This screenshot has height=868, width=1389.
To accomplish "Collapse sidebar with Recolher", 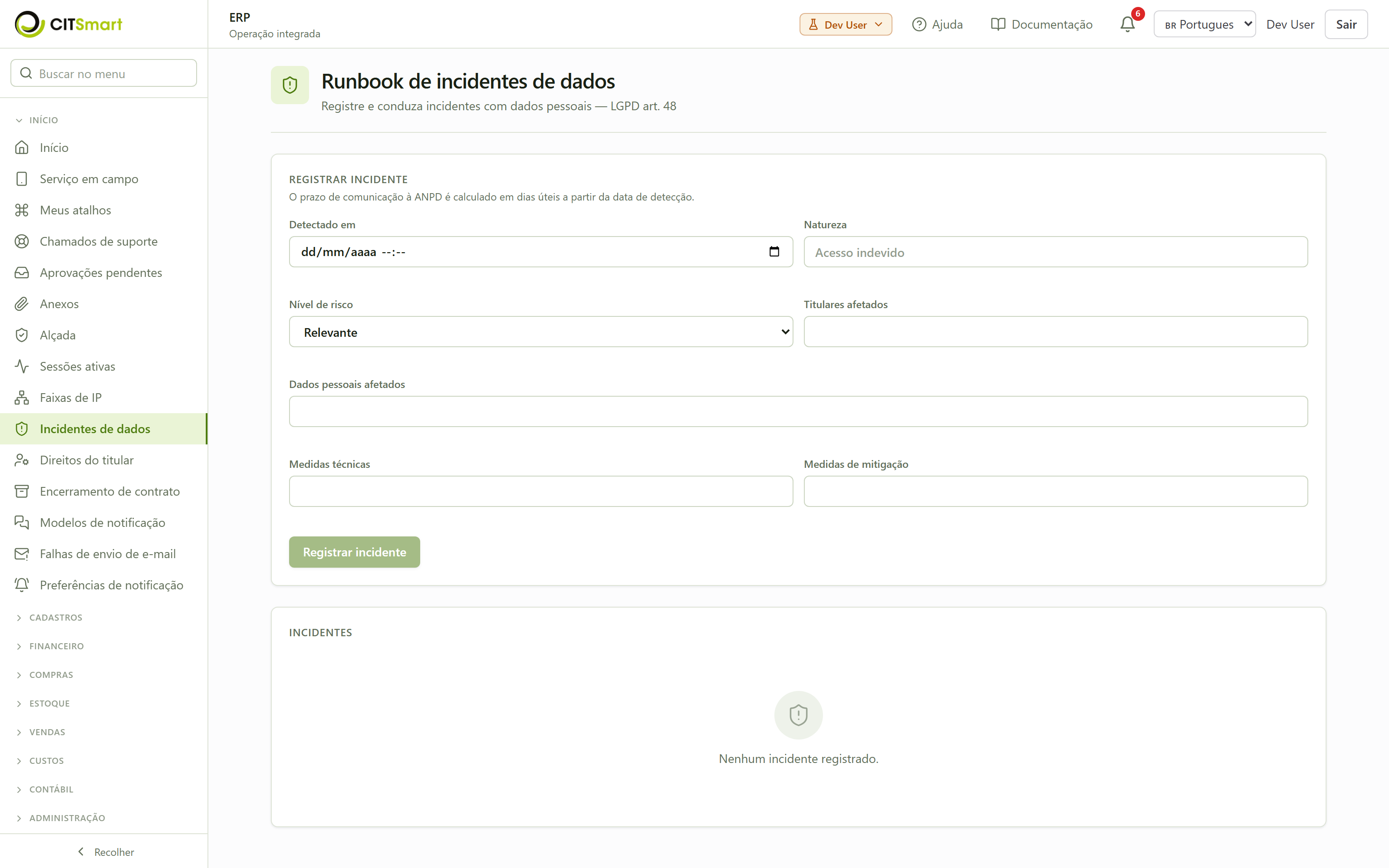I will click(x=105, y=852).
